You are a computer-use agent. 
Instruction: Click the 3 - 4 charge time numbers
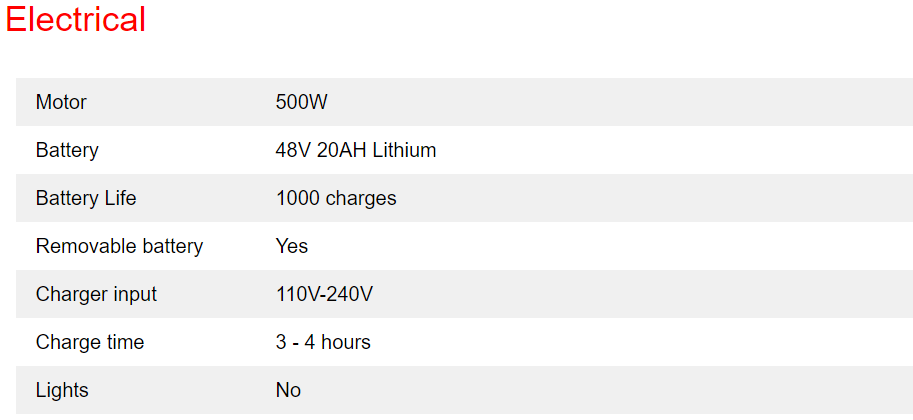pyautogui.click(x=295, y=342)
